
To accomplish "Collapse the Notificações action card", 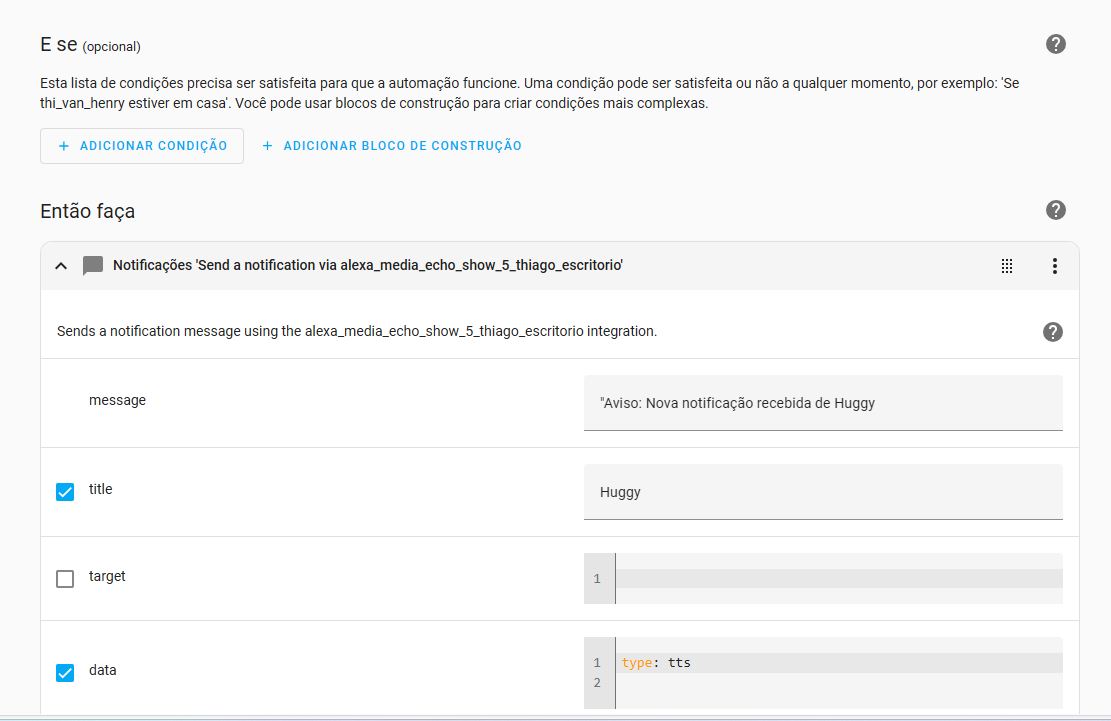I will (x=61, y=266).
